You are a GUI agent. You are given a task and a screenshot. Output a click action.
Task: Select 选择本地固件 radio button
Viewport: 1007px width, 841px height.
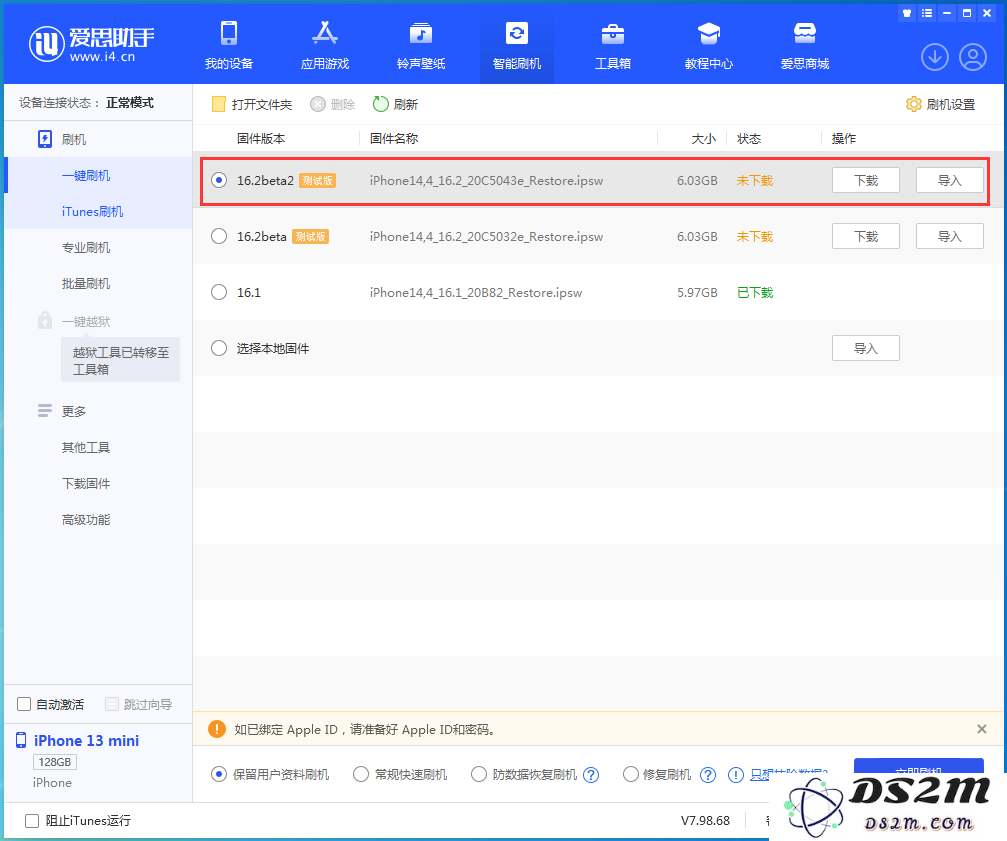[219, 348]
